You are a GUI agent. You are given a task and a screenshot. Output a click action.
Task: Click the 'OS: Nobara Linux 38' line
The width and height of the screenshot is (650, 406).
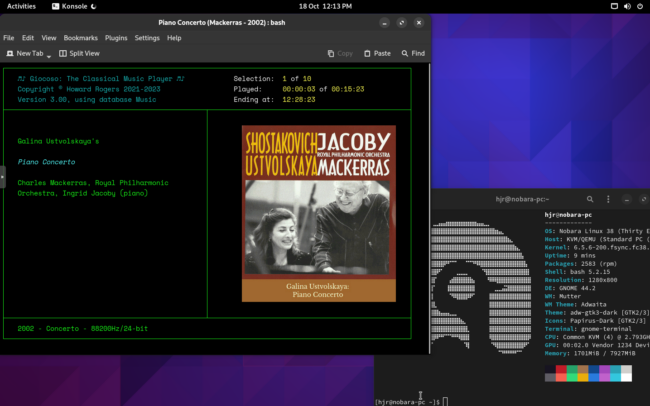tap(597, 231)
